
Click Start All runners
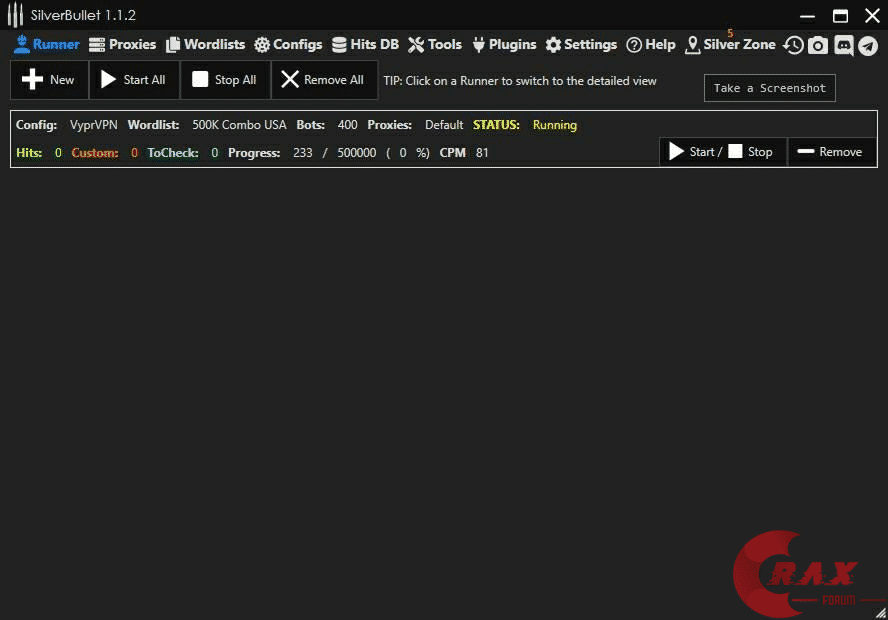point(134,80)
